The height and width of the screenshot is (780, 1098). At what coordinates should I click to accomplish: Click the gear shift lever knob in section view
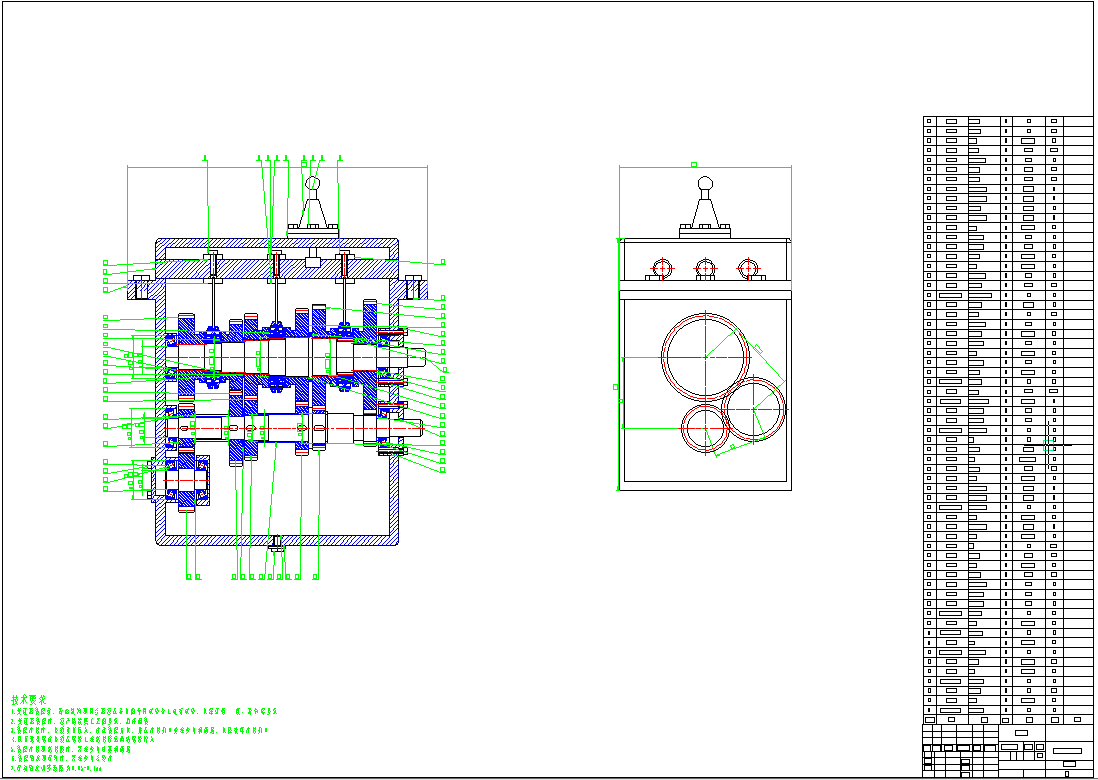pyautogui.click(x=312, y=184)
